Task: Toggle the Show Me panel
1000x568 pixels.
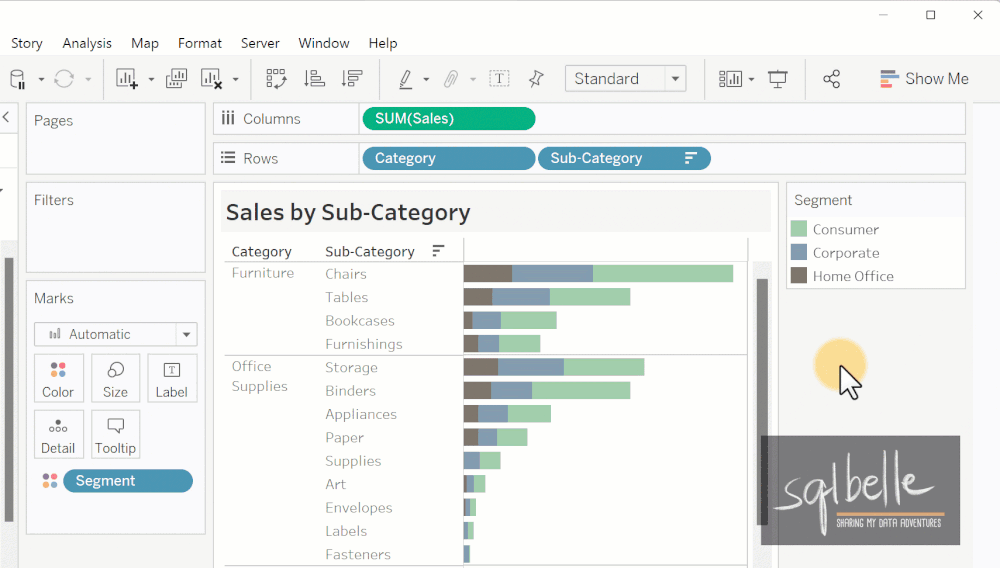Action: pyautogui.click(x=924, y=79)
